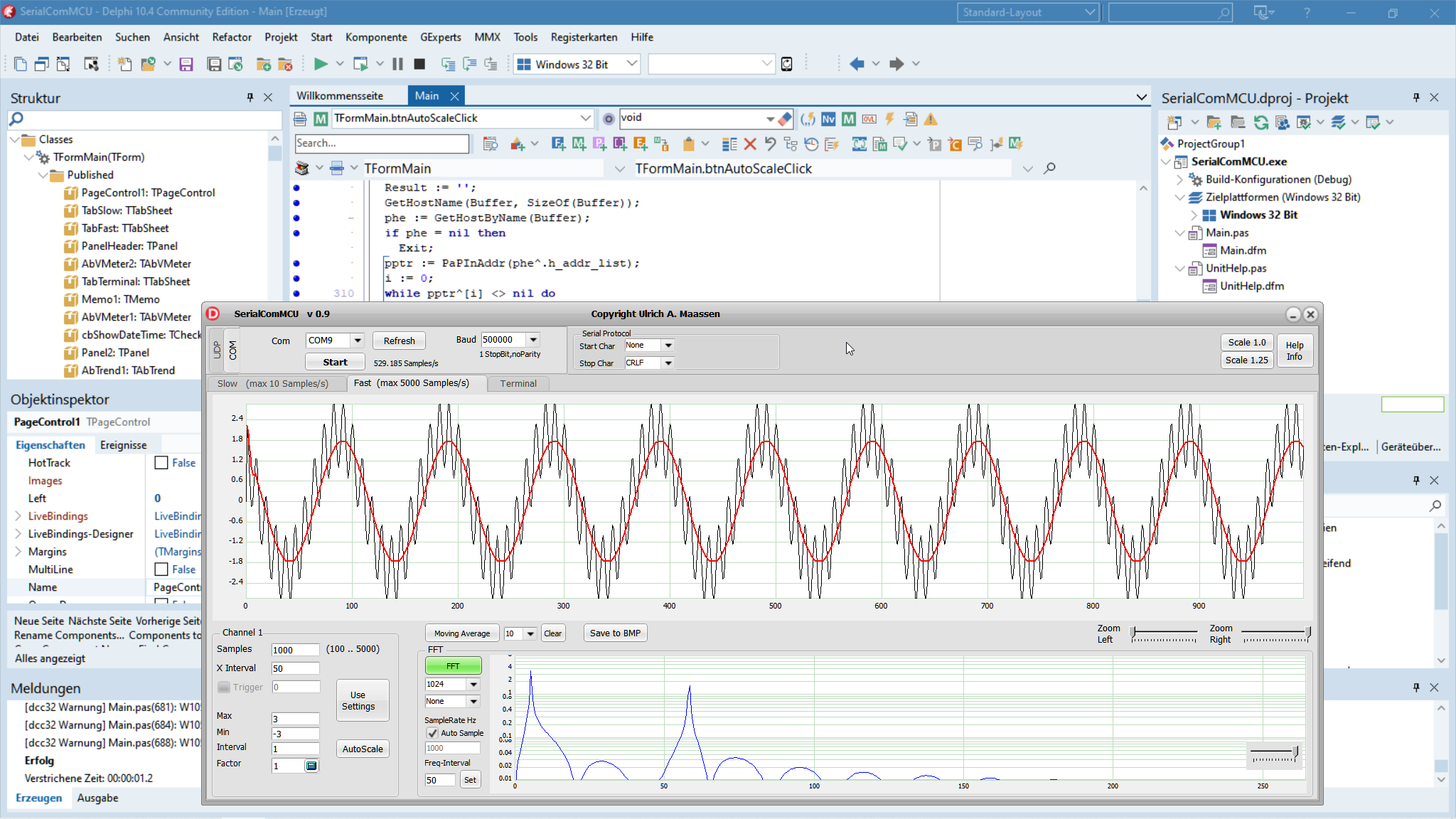
Task: Save the file using the purple floppy icon
Action: [186, 64]
